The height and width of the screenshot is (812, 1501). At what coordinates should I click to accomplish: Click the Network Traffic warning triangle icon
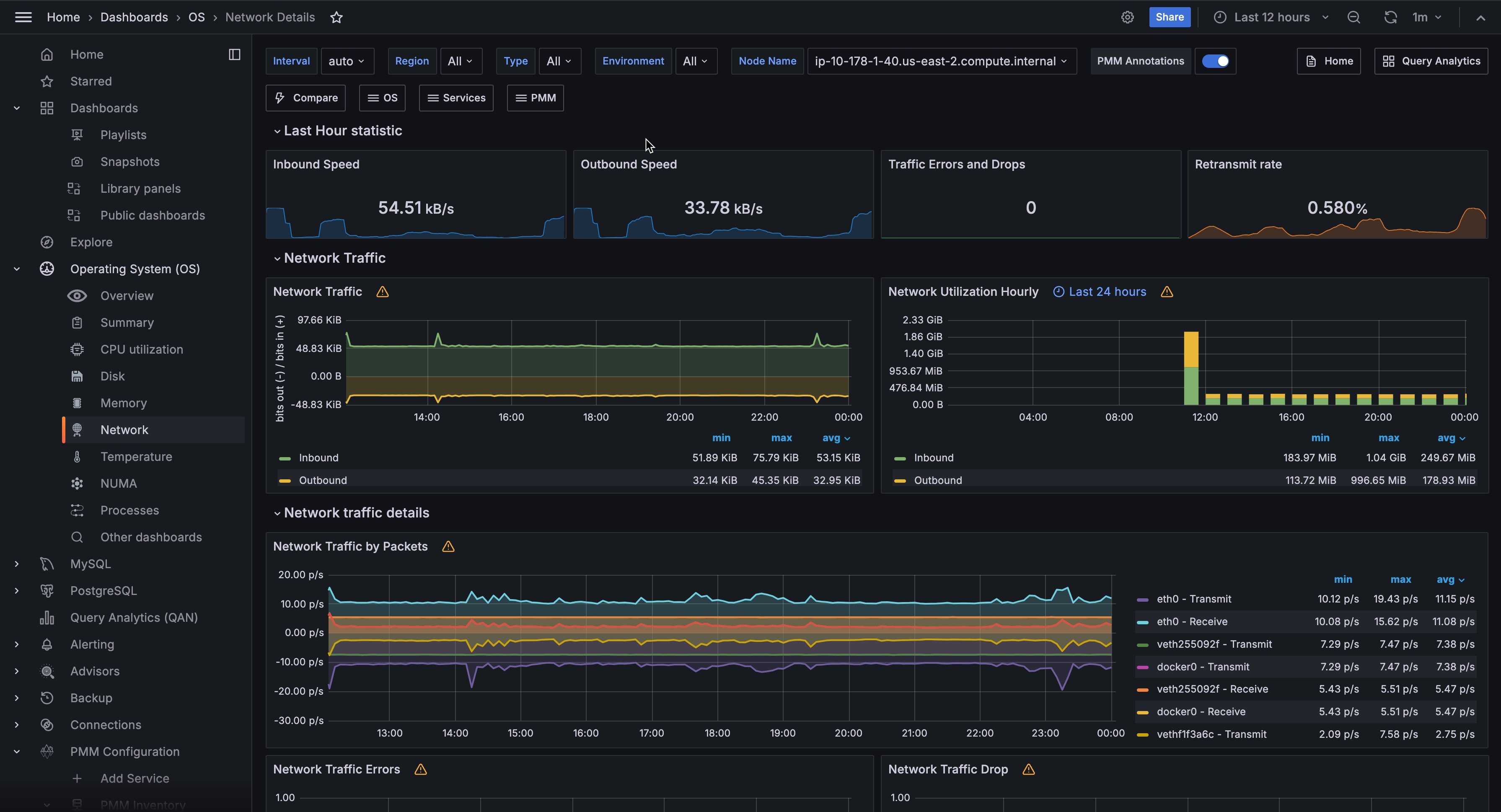(x=382, y=292)
